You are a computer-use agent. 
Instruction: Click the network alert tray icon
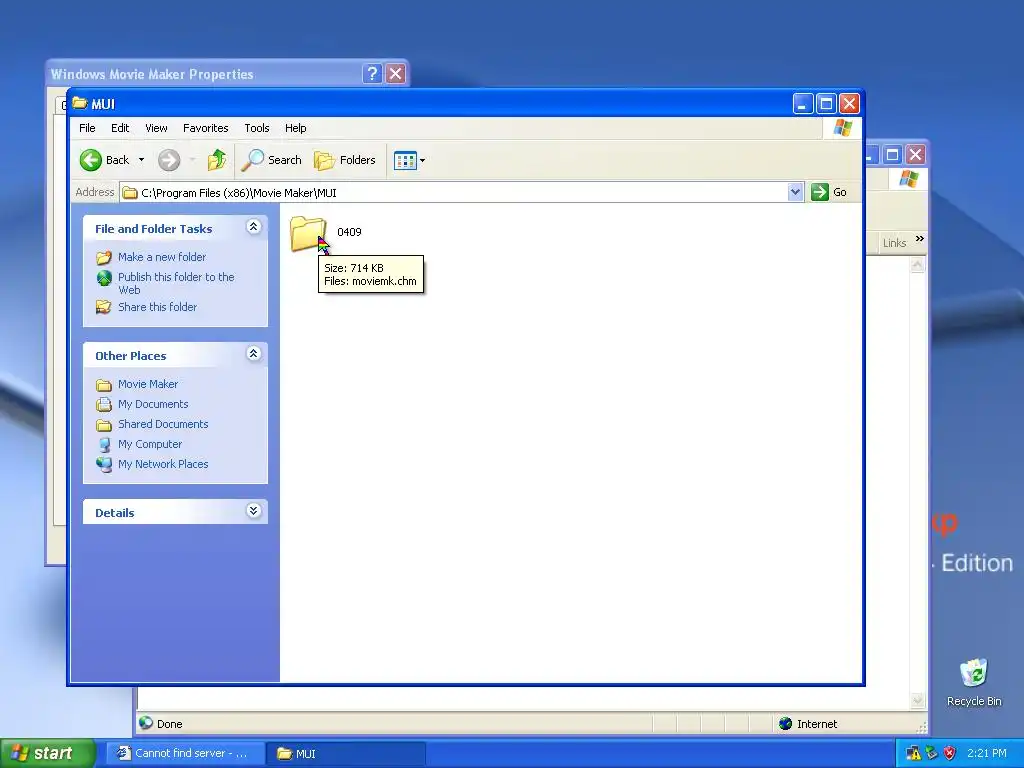click(914, 753)
